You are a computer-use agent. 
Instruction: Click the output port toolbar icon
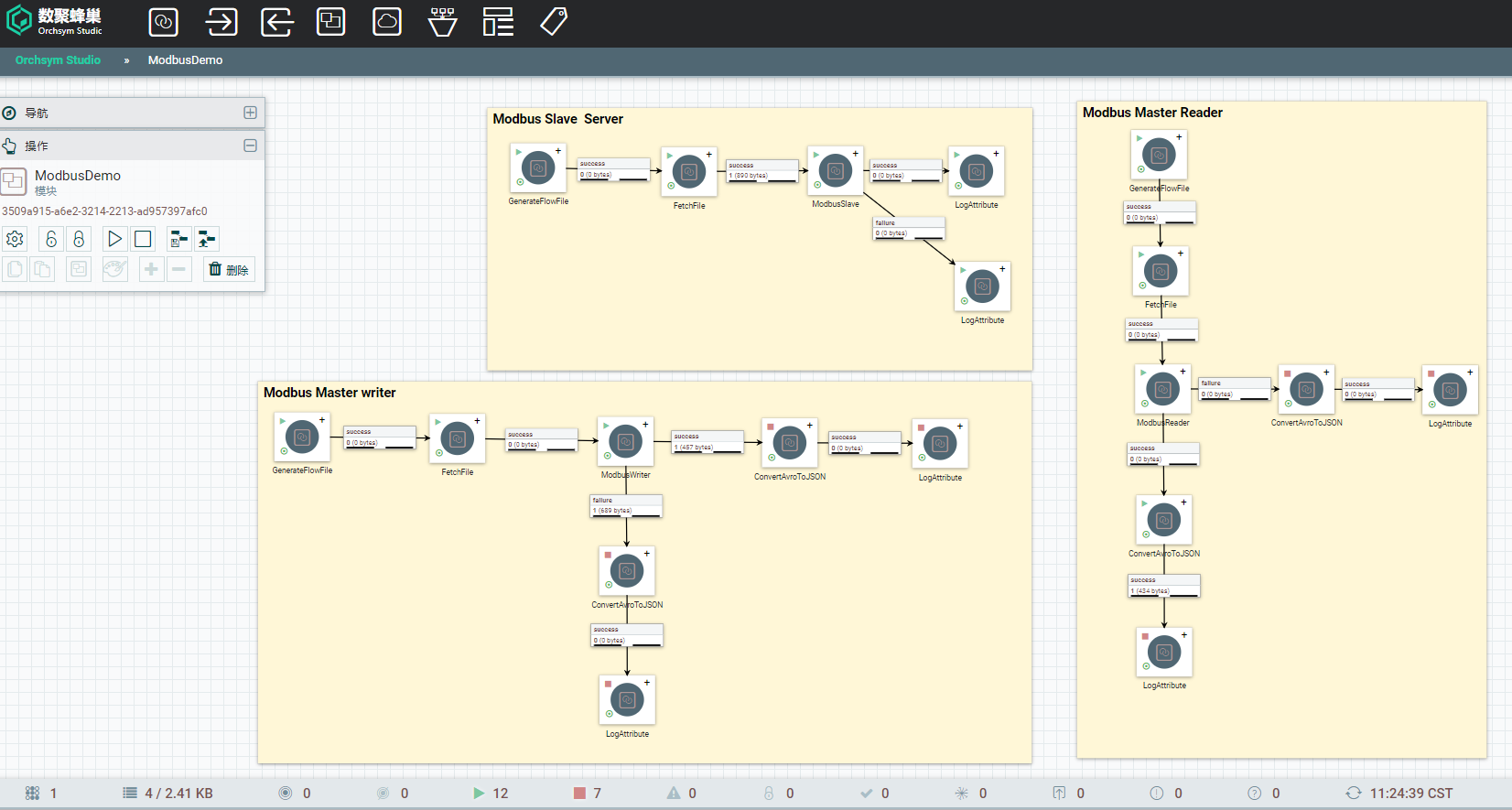276,22
